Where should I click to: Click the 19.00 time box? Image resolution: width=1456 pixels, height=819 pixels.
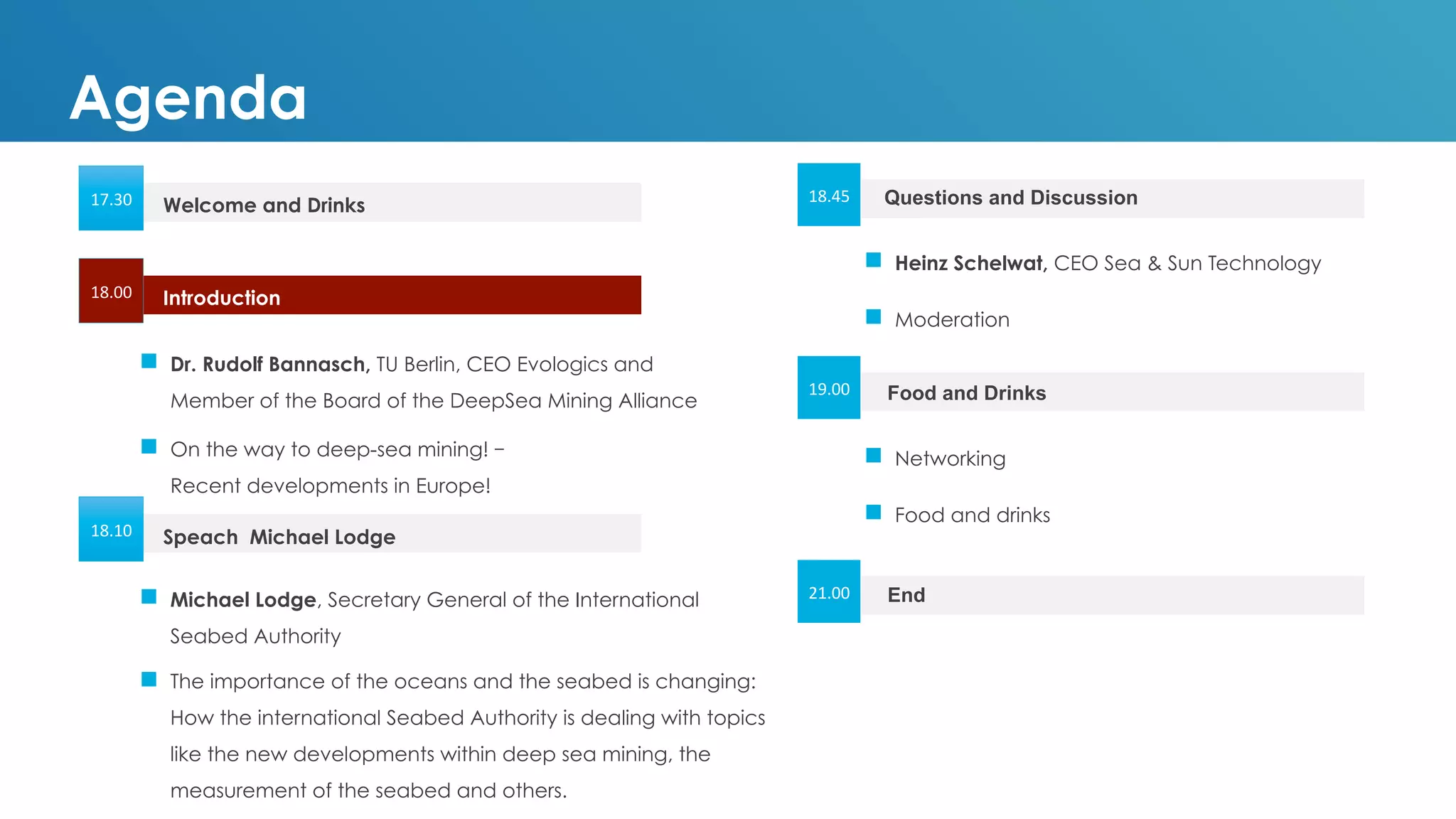coord(828,388)
